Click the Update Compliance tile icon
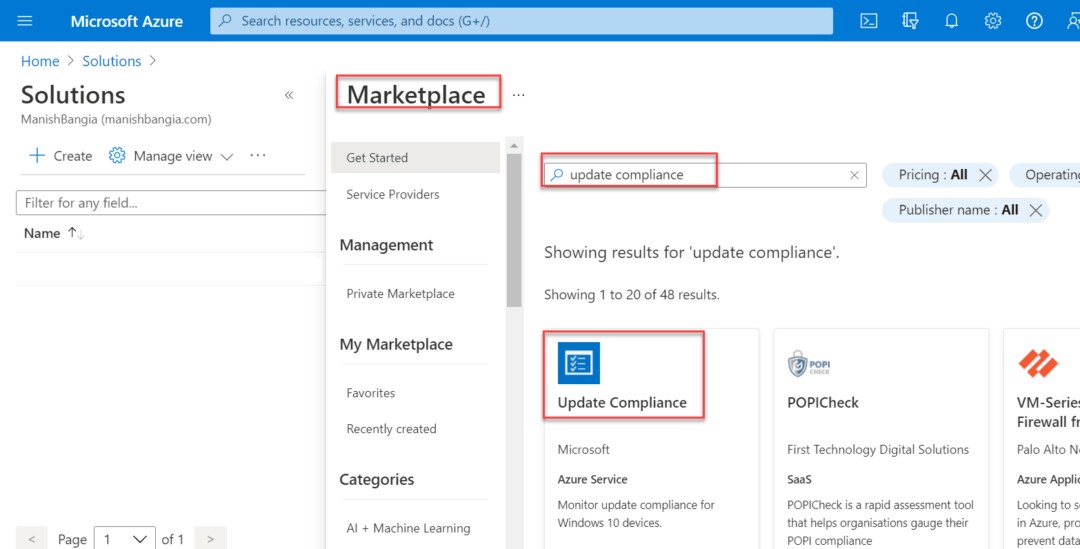 click(579, 362)
